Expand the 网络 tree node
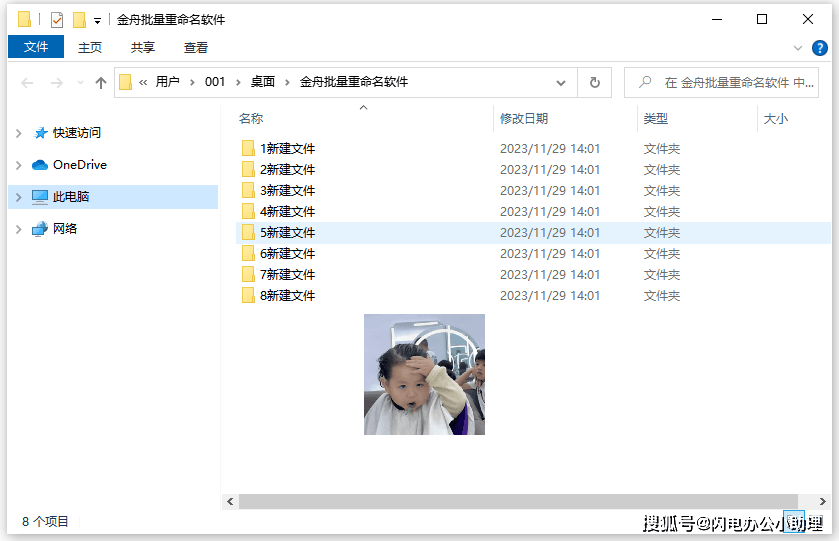The width and height of the screenshot is (839, 541). coord(19,230)
